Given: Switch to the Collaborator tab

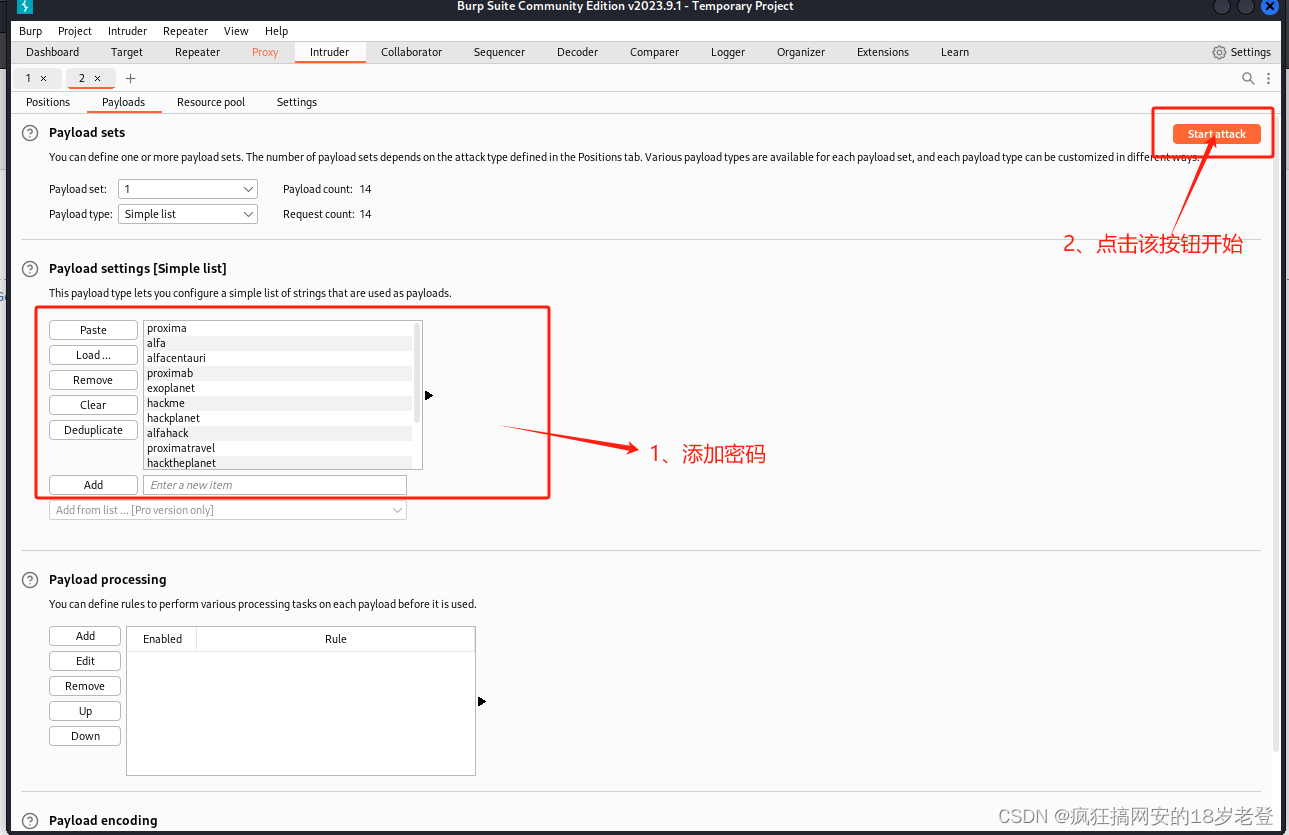Looking at the screenshot, I should click(x=411, y=52).
